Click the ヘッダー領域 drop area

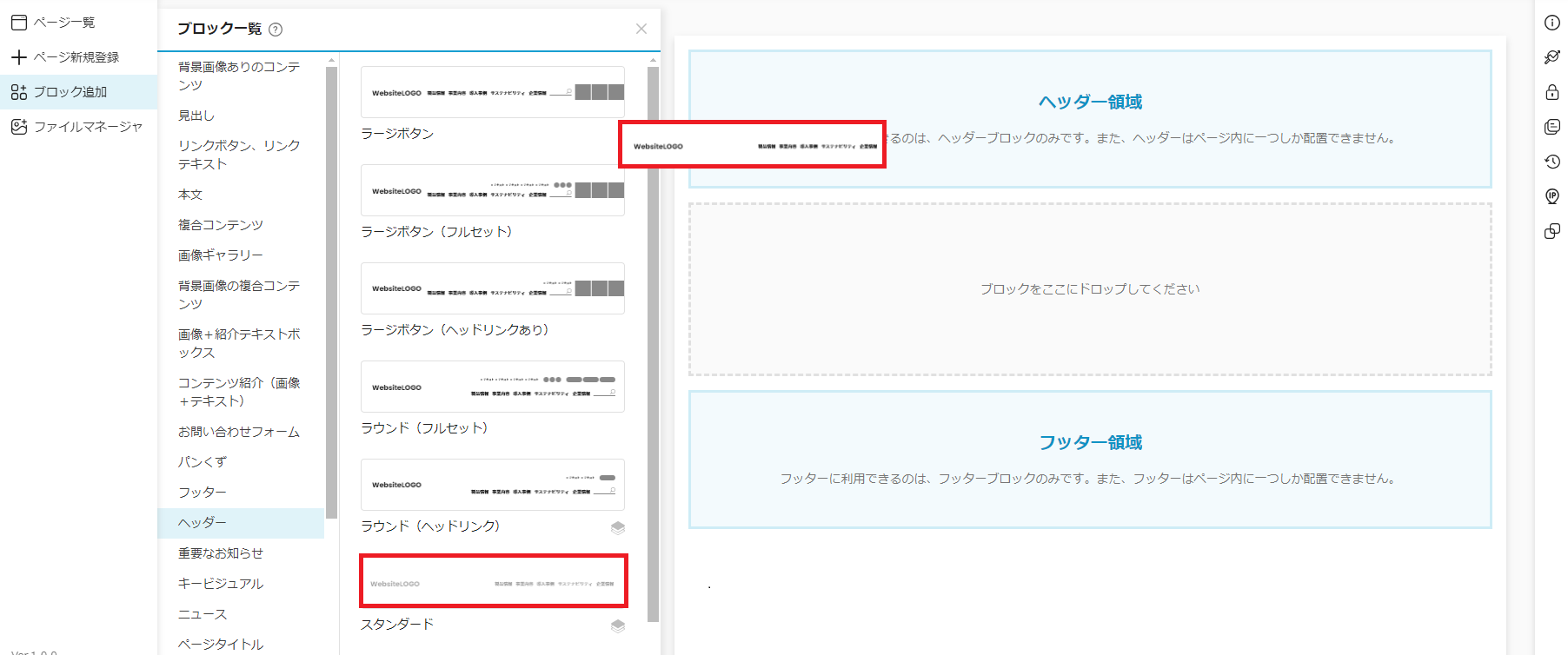point(1090,119)
